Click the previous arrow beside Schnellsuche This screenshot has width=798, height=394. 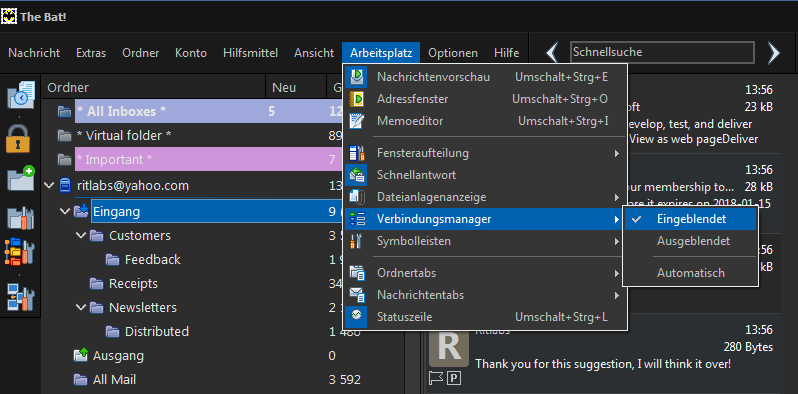click(x=553, y=52)
